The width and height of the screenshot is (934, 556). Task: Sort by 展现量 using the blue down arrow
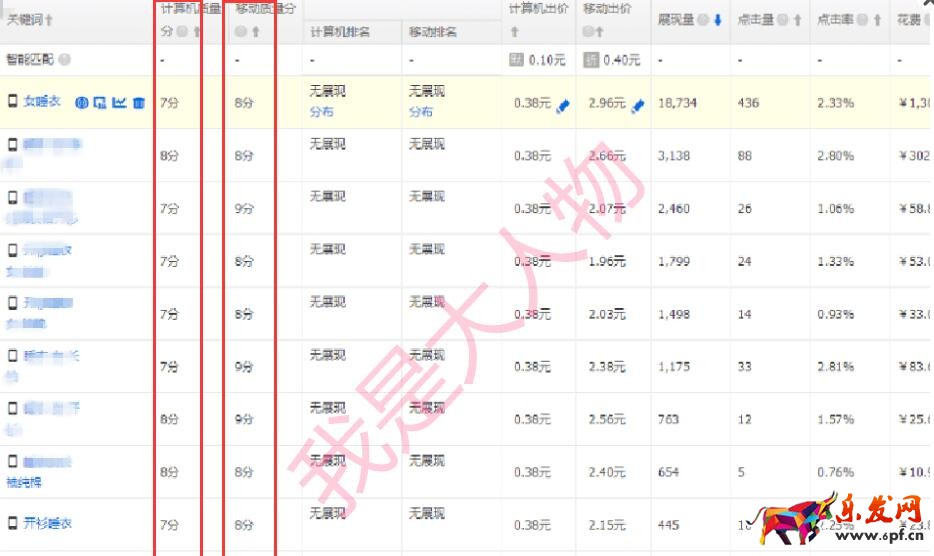click(718, 20)
